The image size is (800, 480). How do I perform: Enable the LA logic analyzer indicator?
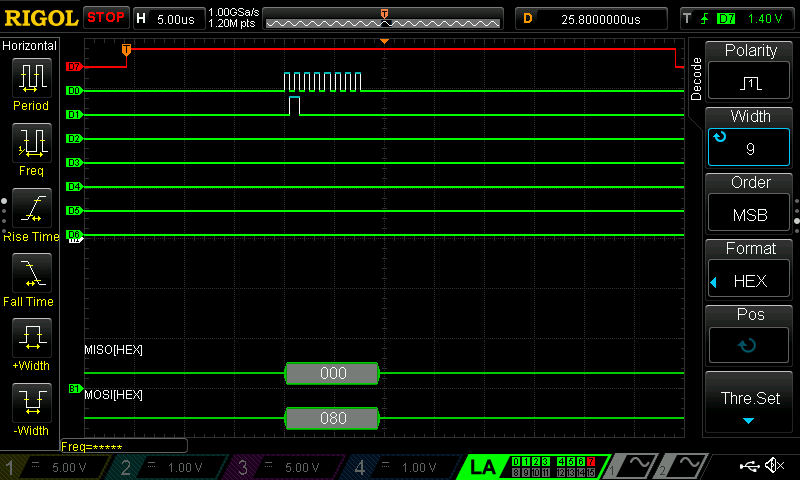pyautogui.click(x=483, y=467)
